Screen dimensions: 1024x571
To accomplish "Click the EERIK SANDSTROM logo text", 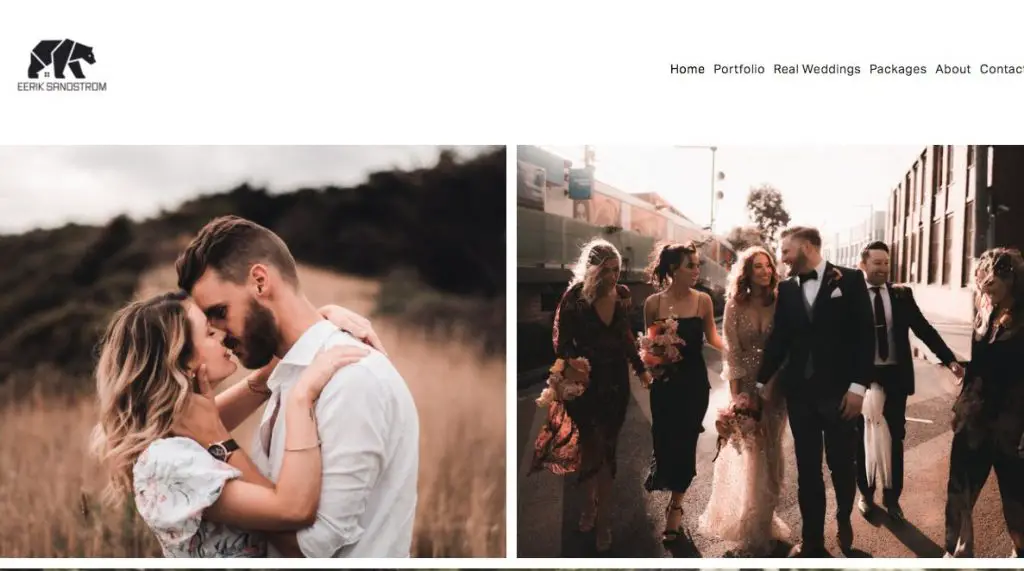I will point(61,86).
